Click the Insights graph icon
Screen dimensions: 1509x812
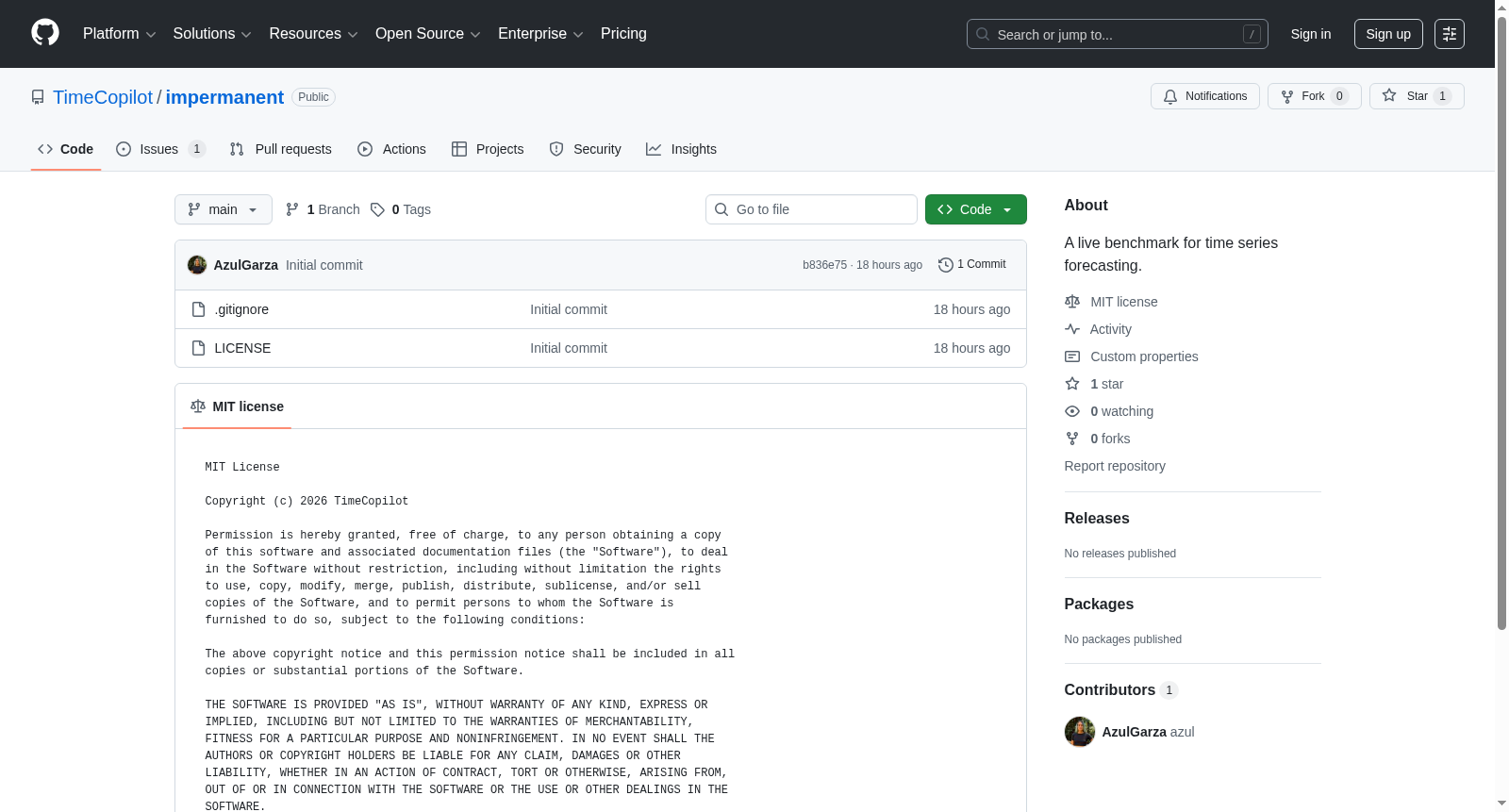click(x=654, y=149)
